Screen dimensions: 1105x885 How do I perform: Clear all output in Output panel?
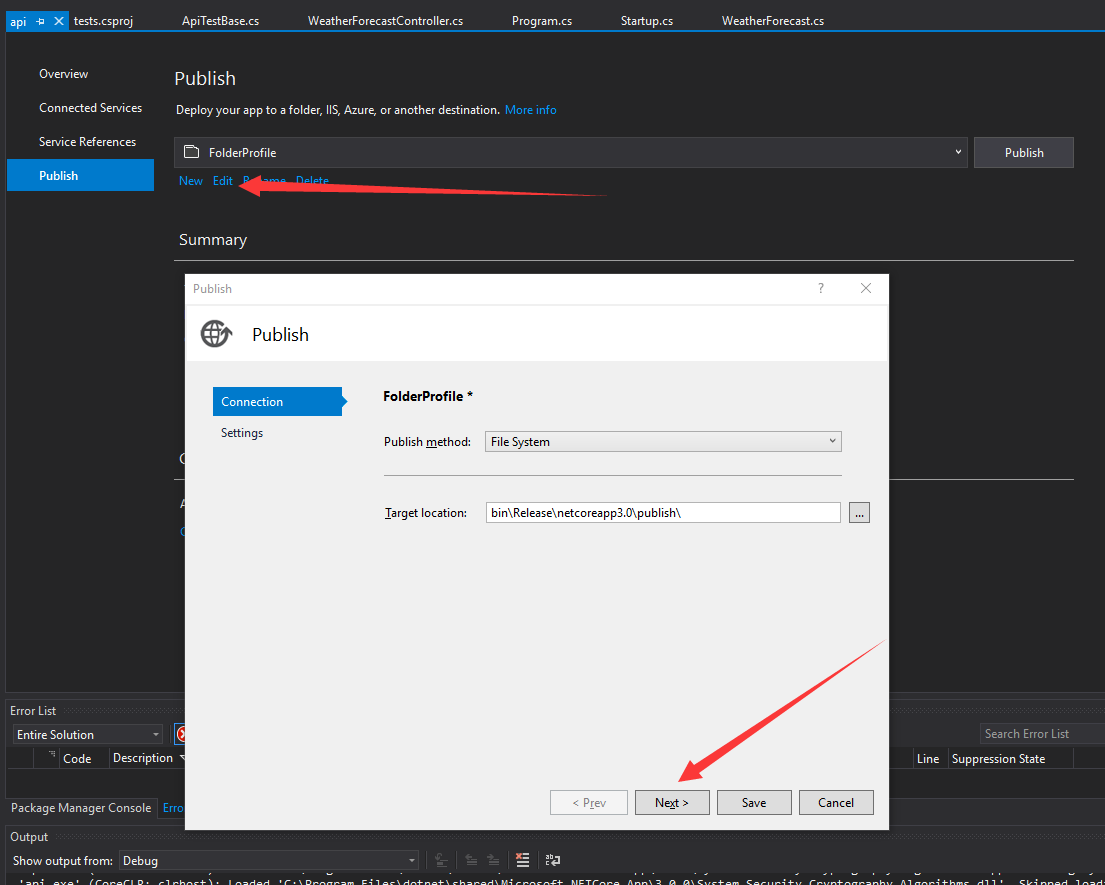(x=522, y=860)
